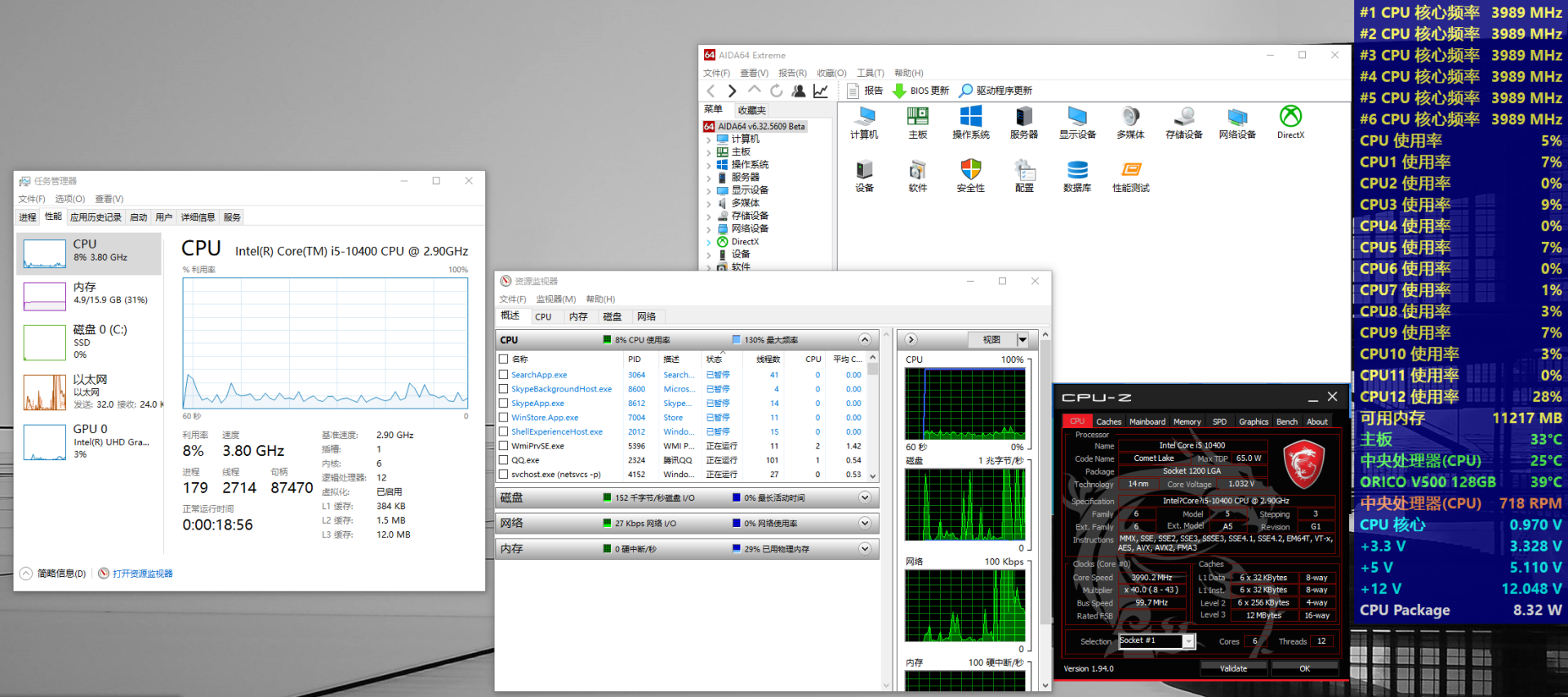Viewport: 1568px width, 697px height.
Task: Switch to CPU-Z Mainboard tab
Action: pos(1147,422)
